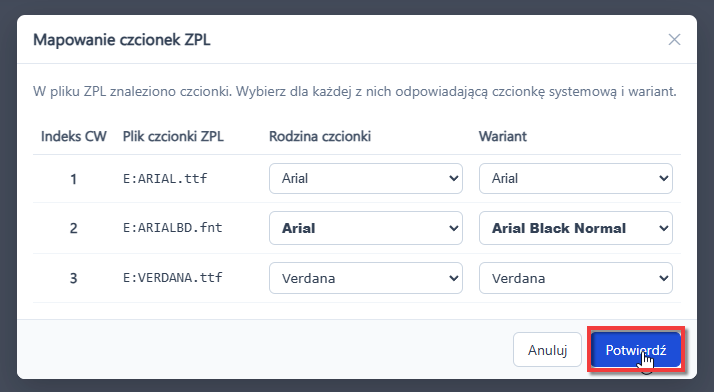This screenshot has height=392, width=714.
Task: Click the Anuluj button
Action: click(547, 350)
